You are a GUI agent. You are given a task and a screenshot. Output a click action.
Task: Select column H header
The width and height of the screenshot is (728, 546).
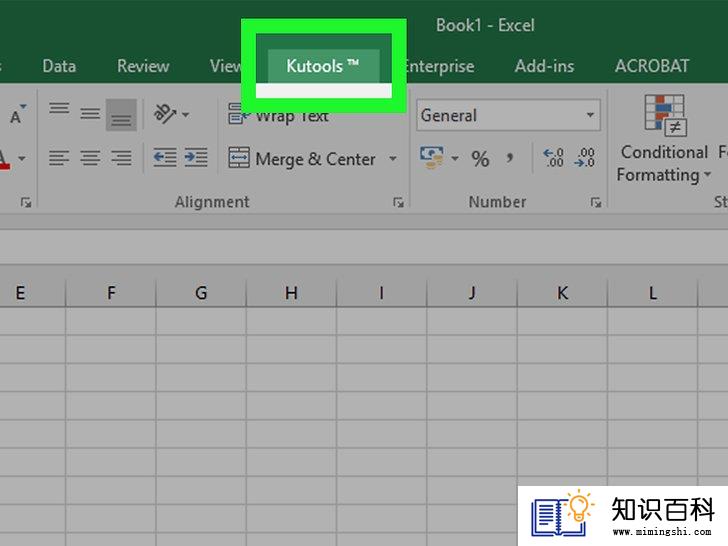click(291, 293)
